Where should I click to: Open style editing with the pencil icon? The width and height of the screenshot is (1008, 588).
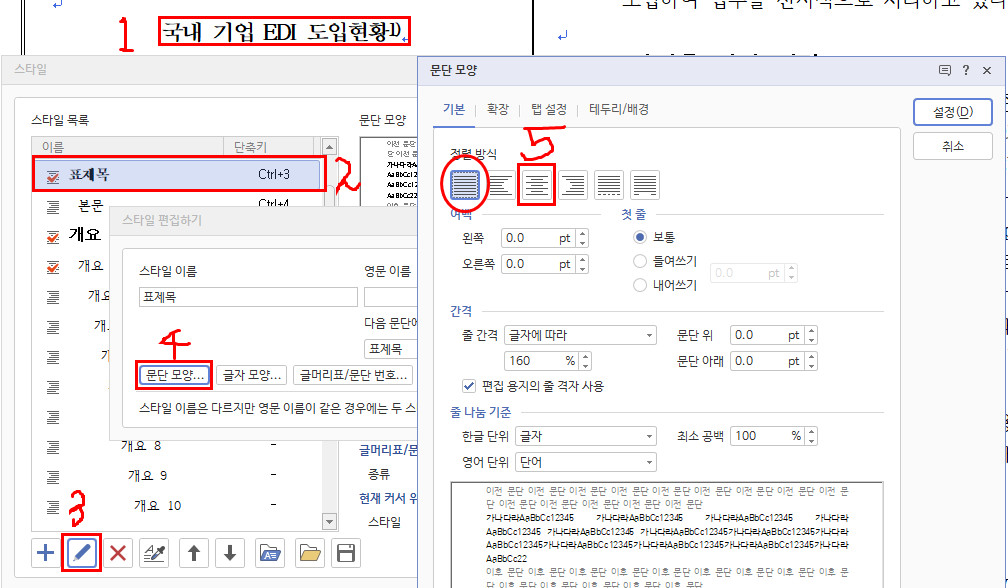pos(82,553)
